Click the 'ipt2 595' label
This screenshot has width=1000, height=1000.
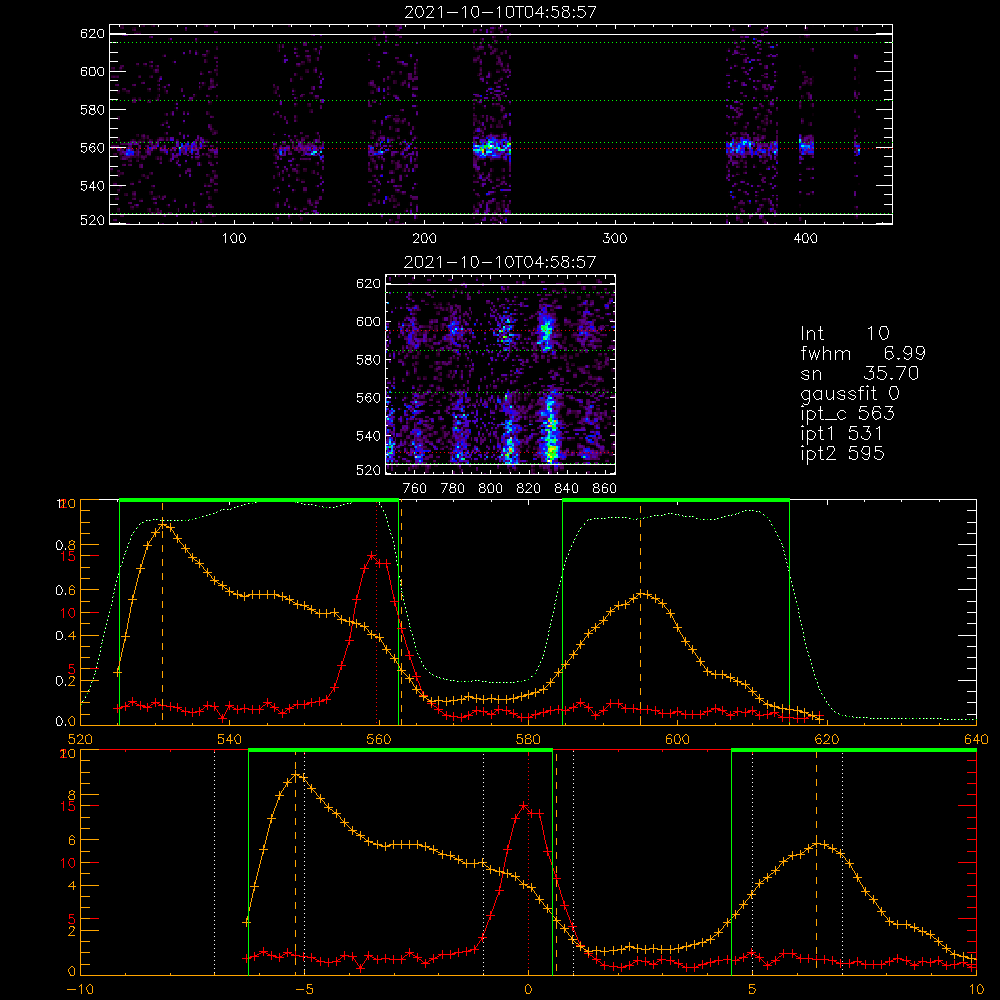click(842, 453)
